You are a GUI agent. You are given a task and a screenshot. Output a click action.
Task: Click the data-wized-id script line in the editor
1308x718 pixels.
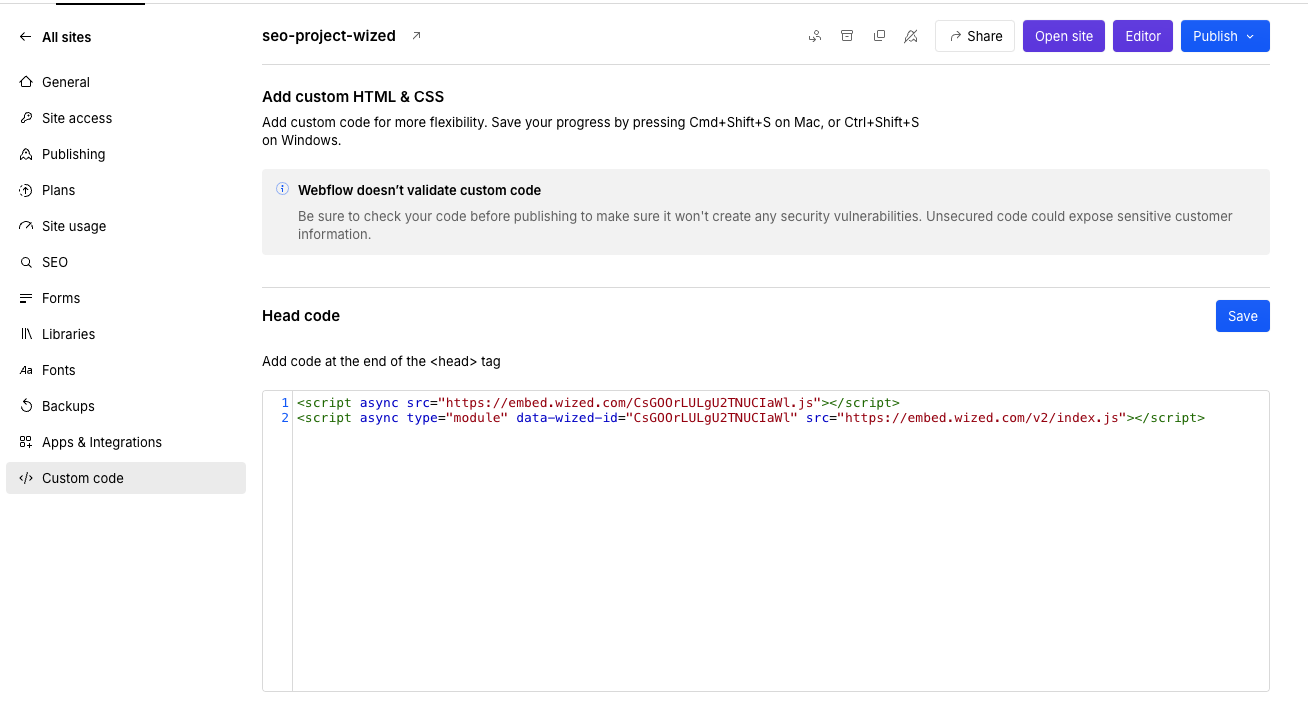(x=751, y=418)
